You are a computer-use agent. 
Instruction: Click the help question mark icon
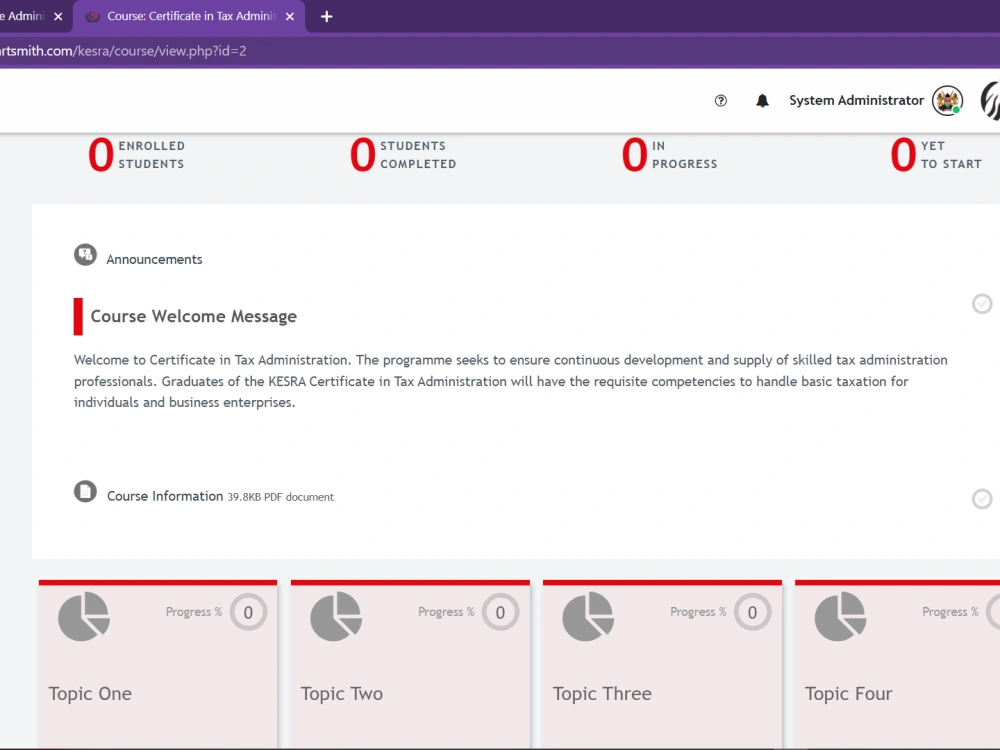click(x=720, y=100)
